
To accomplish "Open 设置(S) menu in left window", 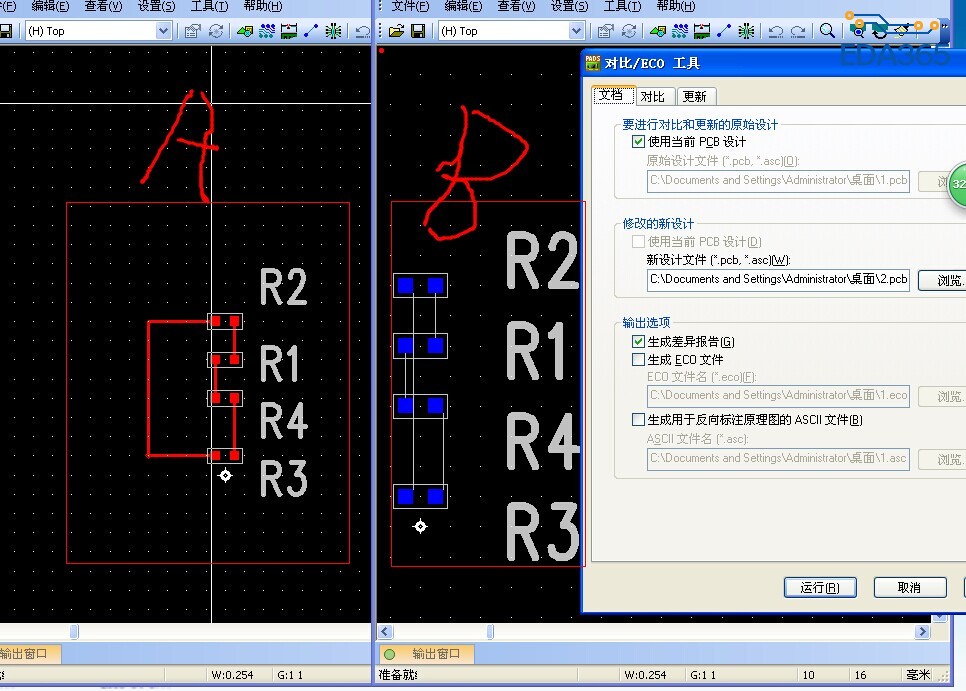I will click(x=156, y=6).
